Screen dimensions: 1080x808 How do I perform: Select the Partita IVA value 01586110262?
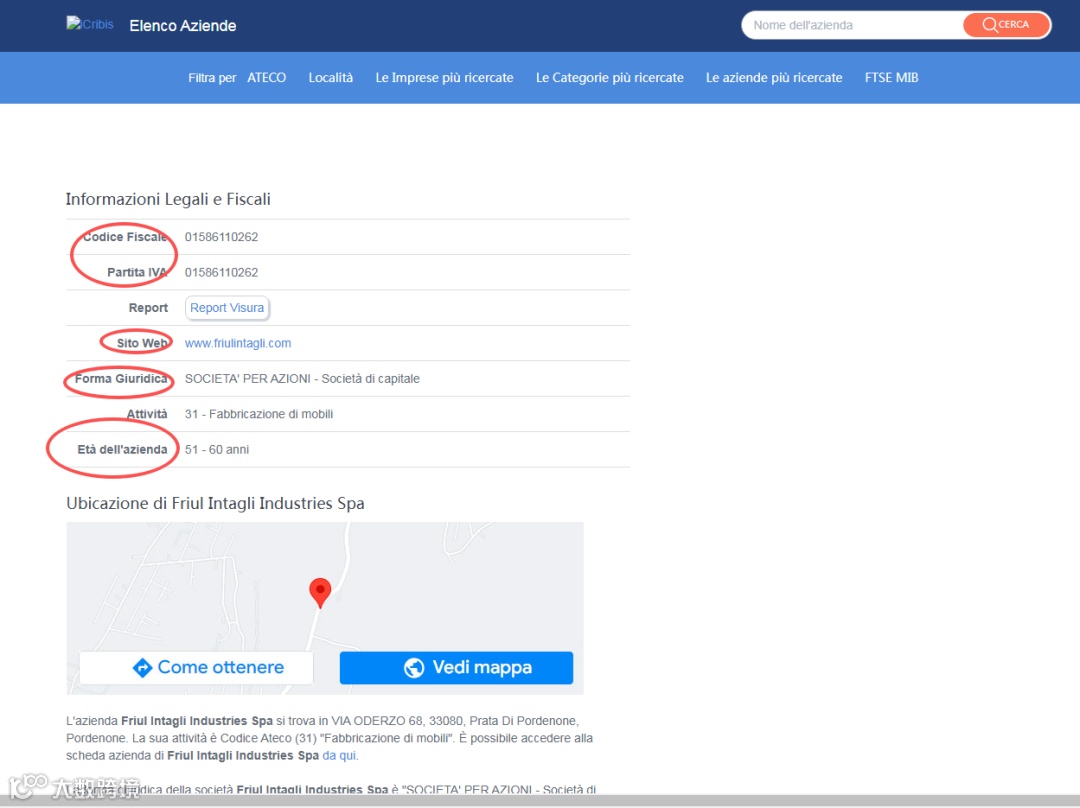[x=221, y=273]
